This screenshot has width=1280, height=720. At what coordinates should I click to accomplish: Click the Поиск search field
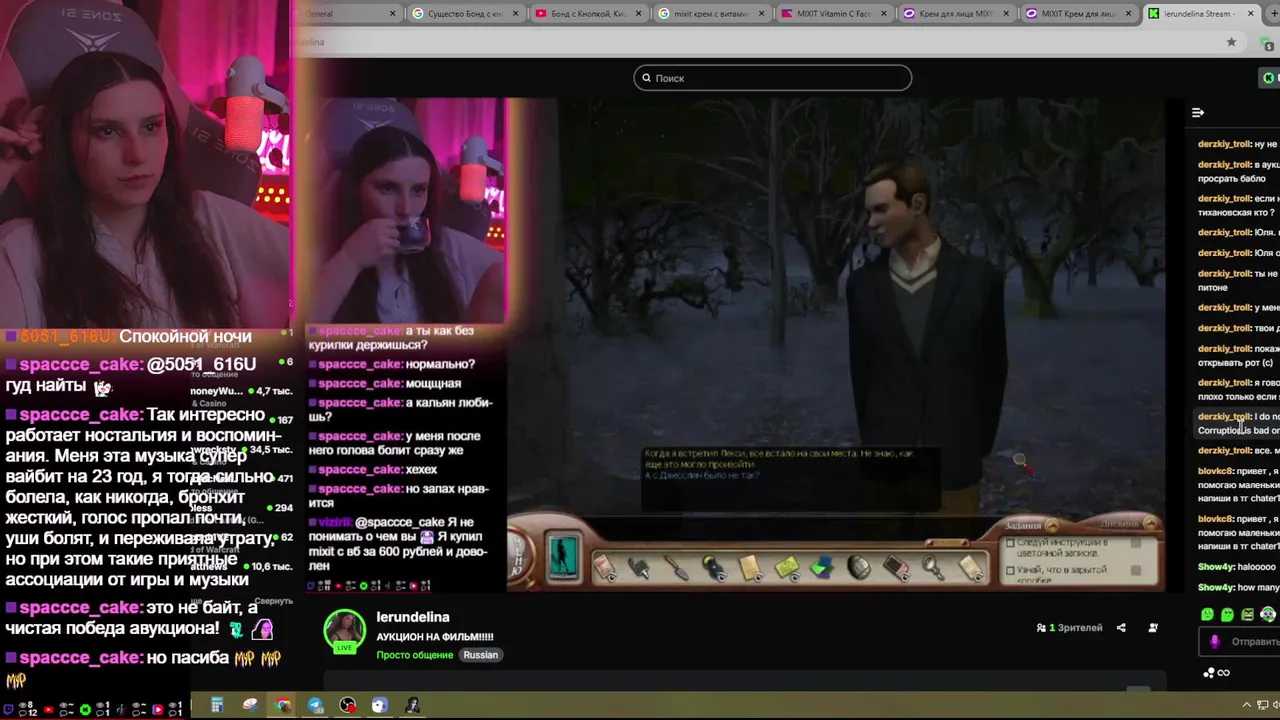click(x=773, y=78)
